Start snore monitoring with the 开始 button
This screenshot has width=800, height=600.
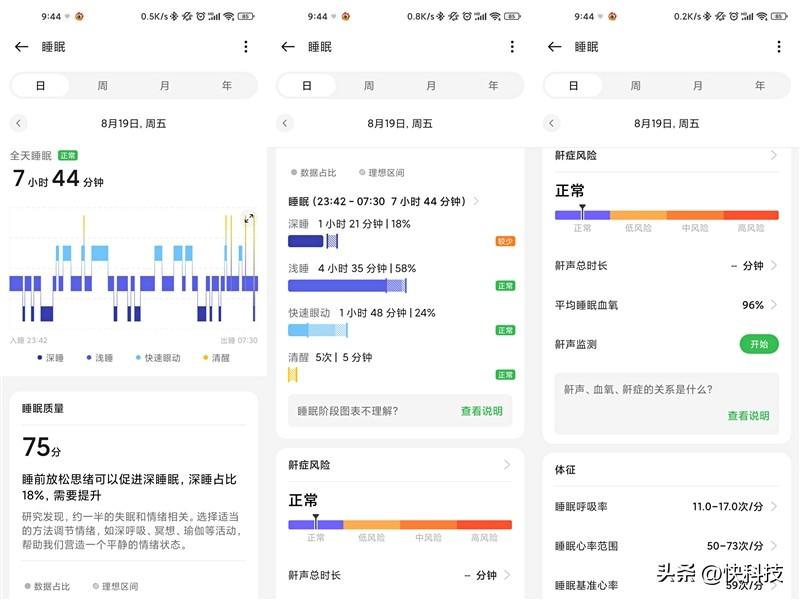pyautogui.click(x=759, y=344)
